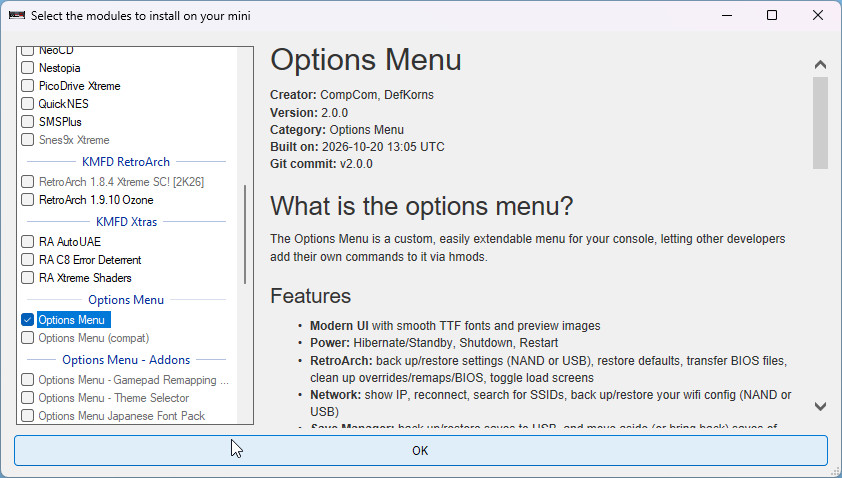Click the KMFD Xtras group header

coord(126,222)
